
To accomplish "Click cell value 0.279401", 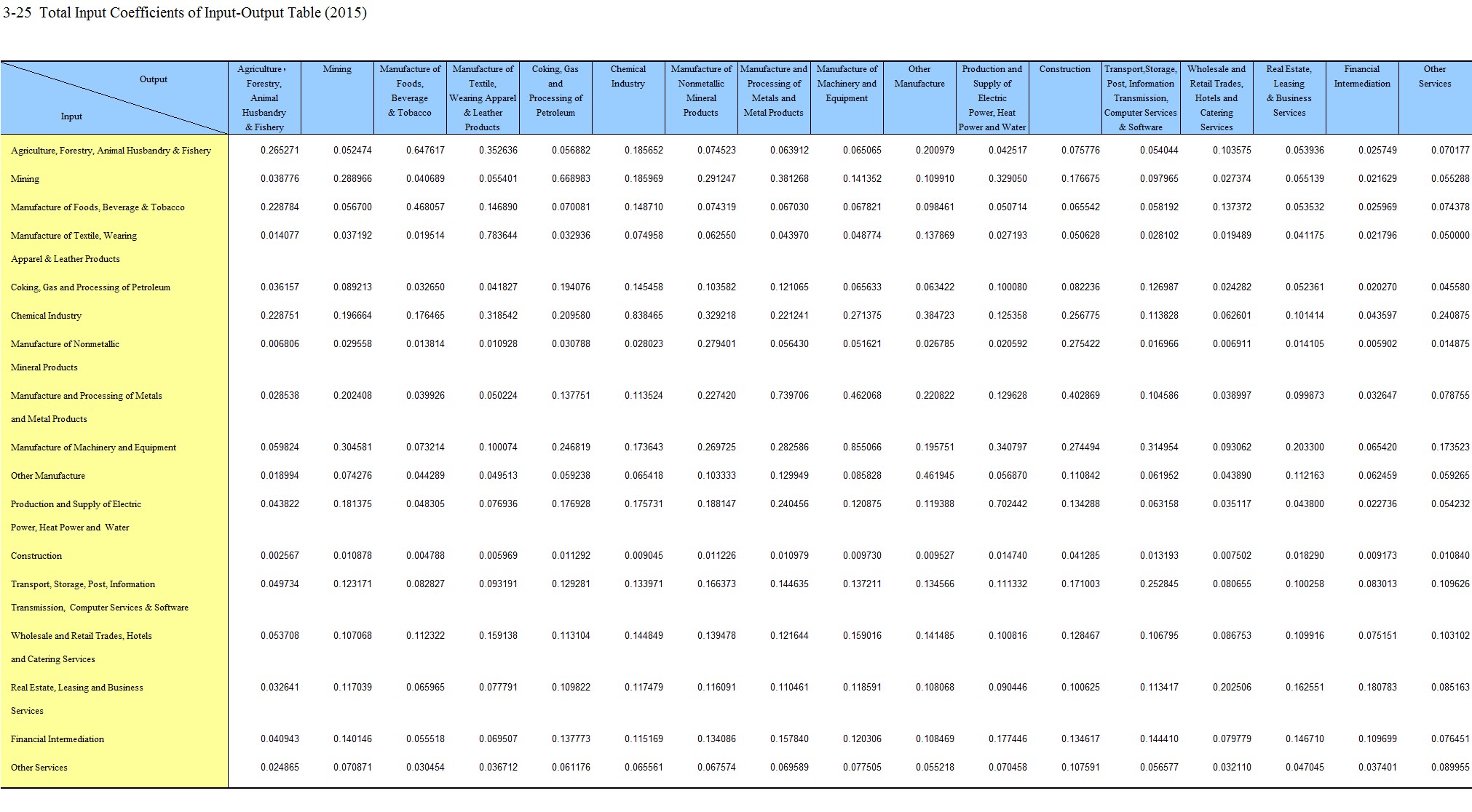I will click(716, 344).
